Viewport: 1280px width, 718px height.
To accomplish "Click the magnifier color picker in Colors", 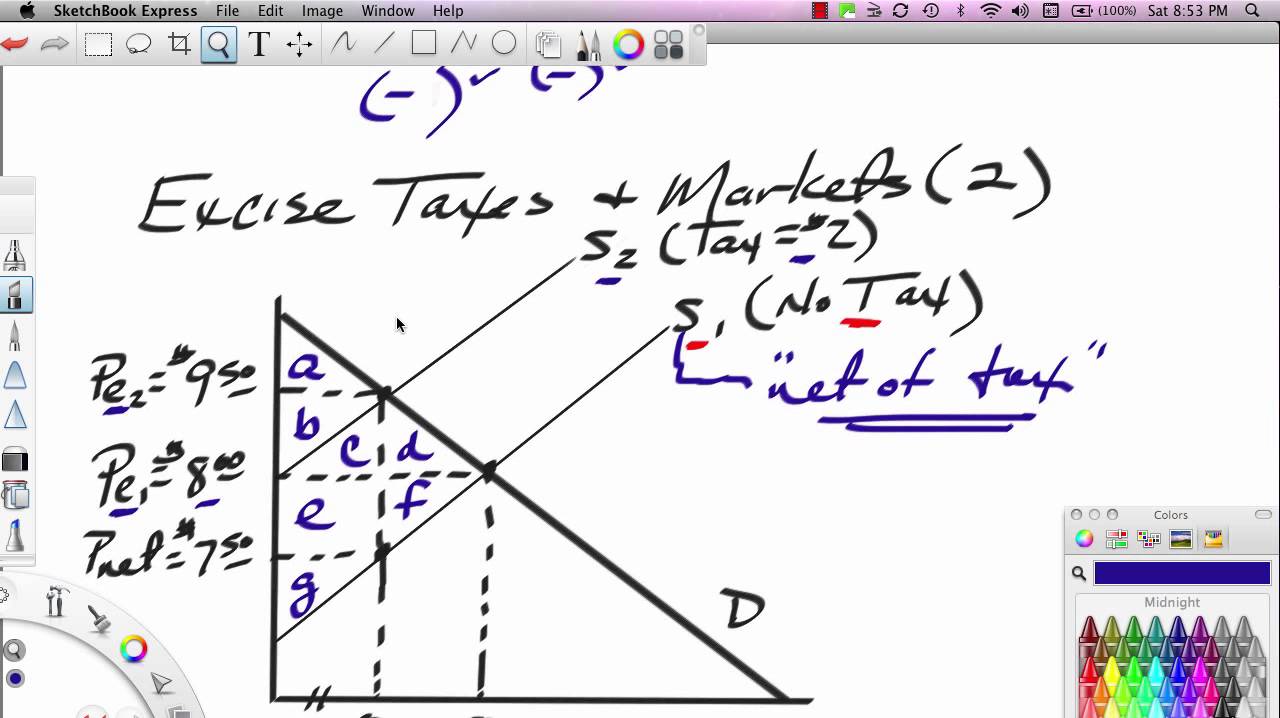I will pyautogui.click(x=1079, y=573).
